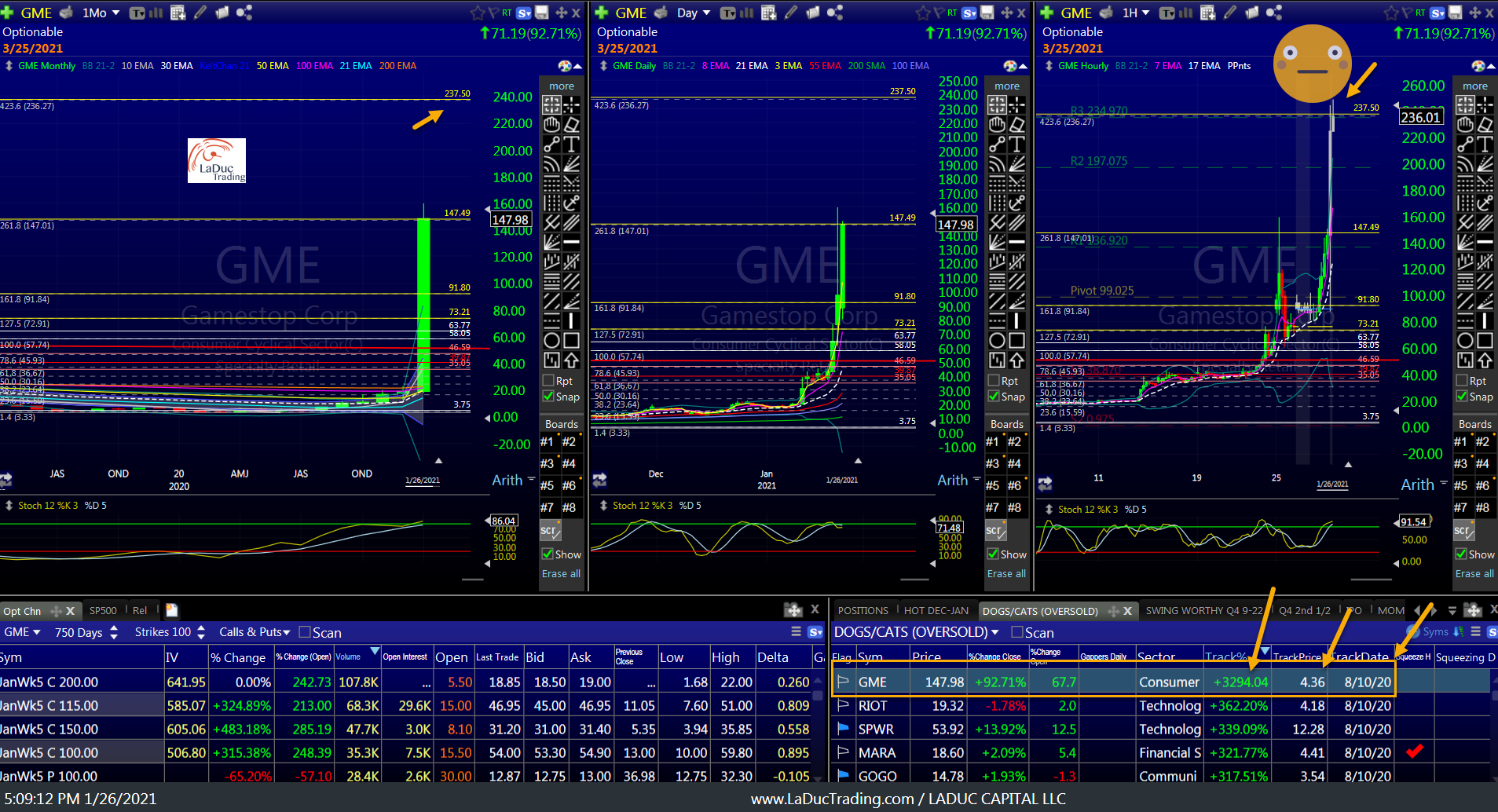The width and height of the screenshot is (1498, 812).
Task: Click the 750 Days stepper arrows
Action: pos(114,632)
